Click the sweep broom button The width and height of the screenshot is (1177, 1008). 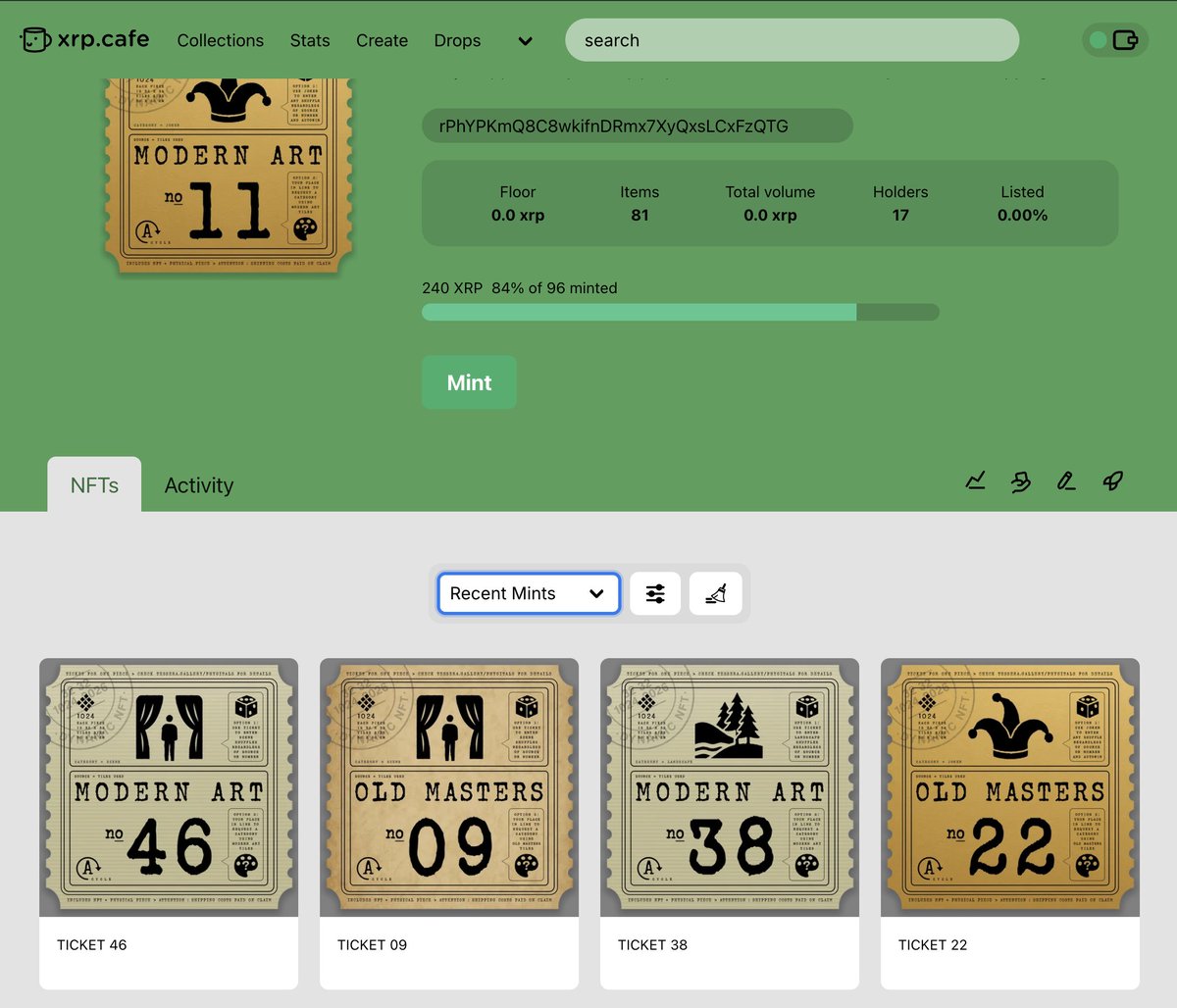(715, 593)
